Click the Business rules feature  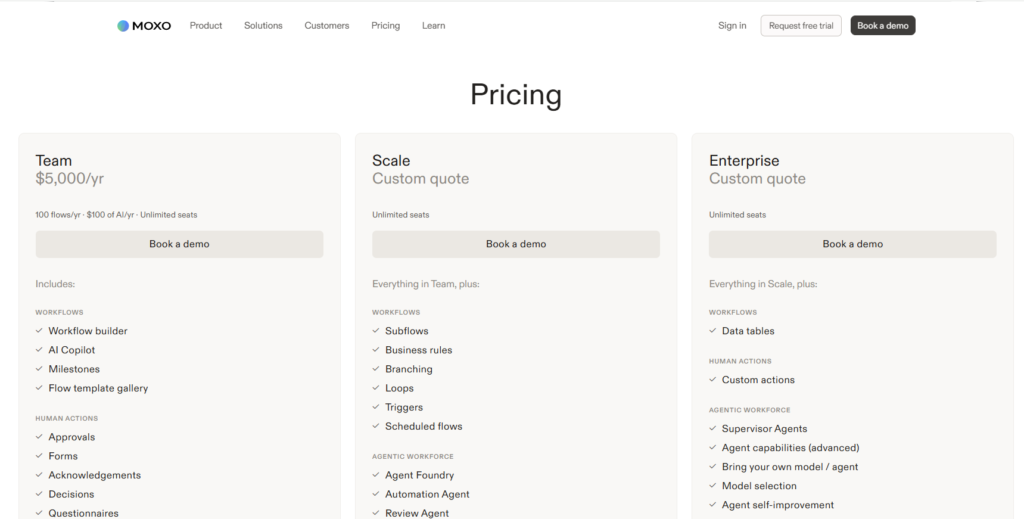[419, 350]
